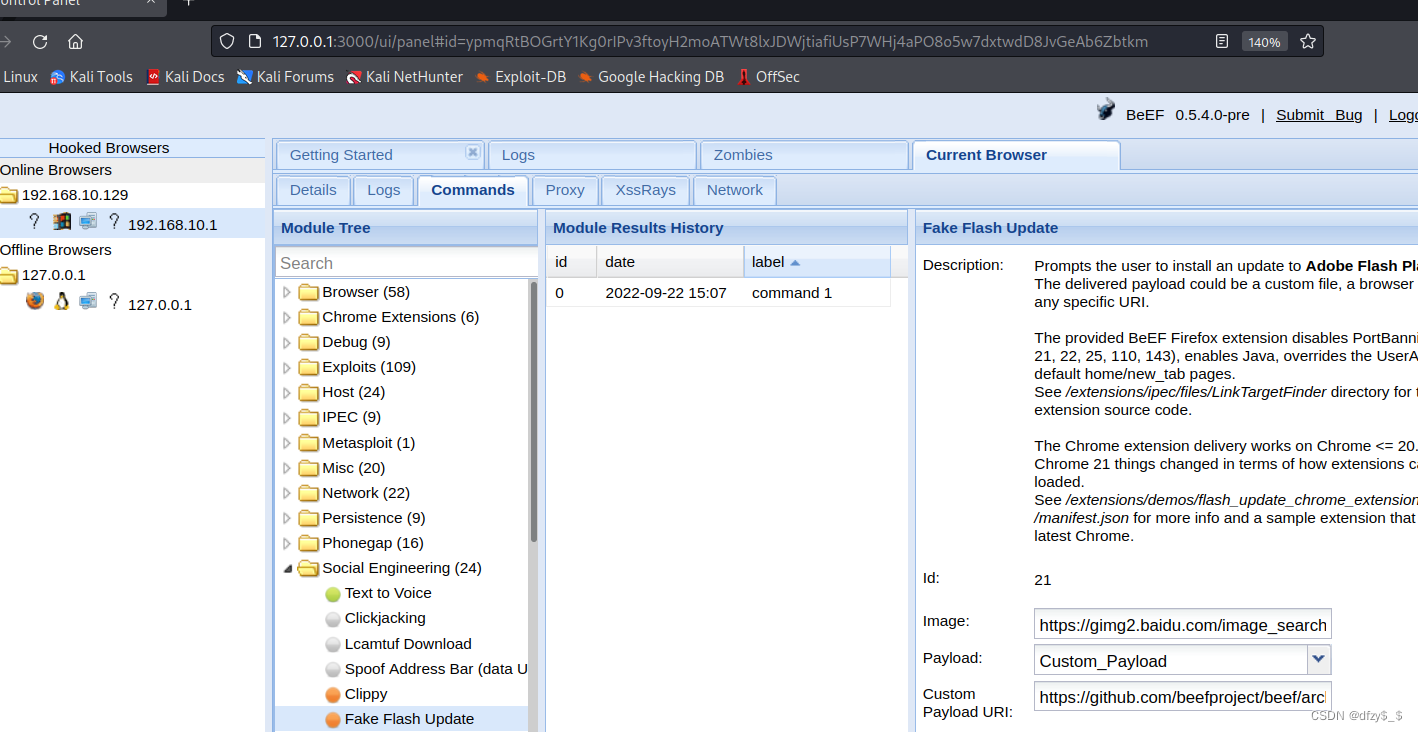Open the XssRays sub-tab
Viewport: 1418px width, 732px height.
coord(645,190)
